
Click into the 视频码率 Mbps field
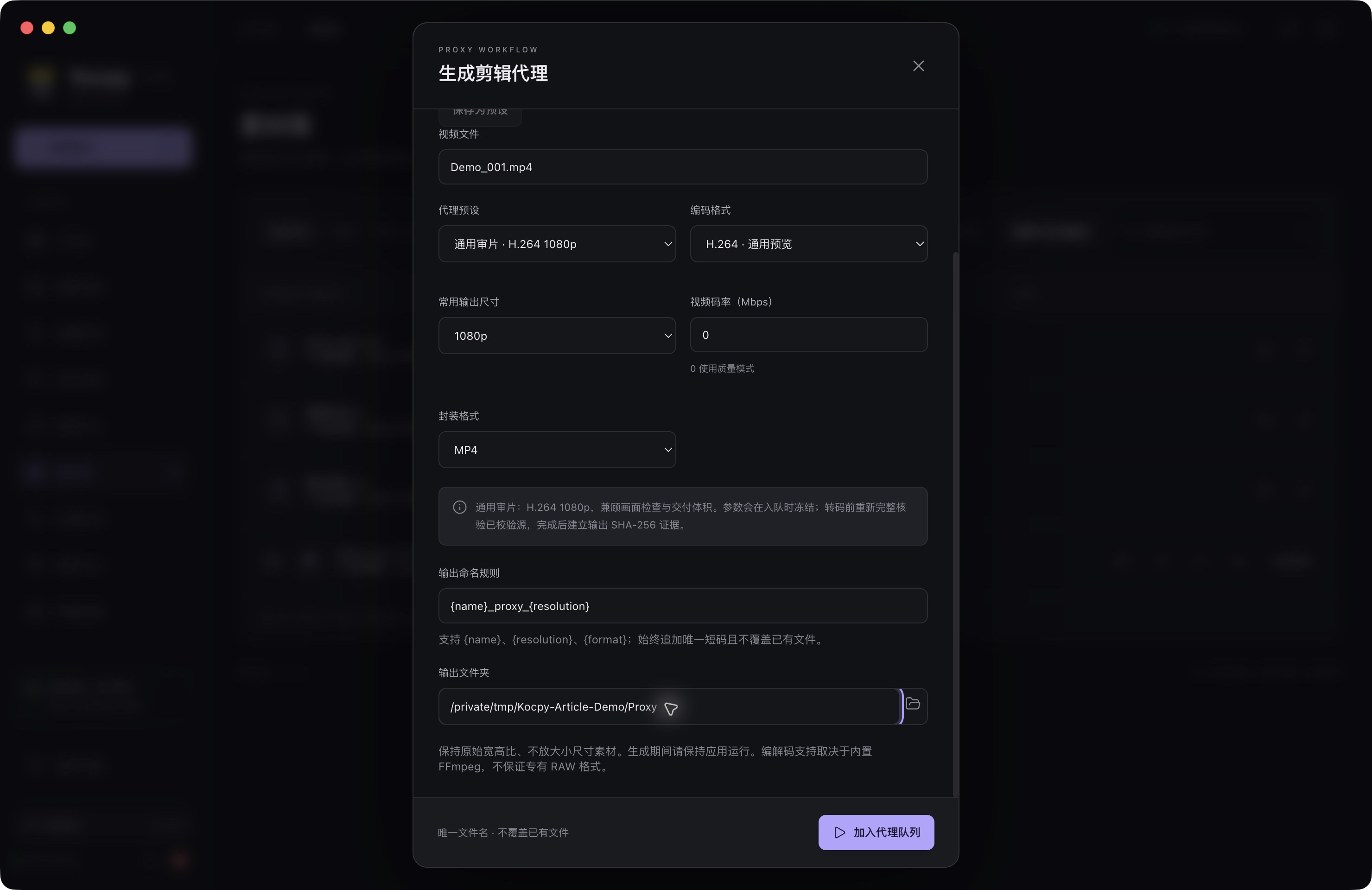pos(809,335)
